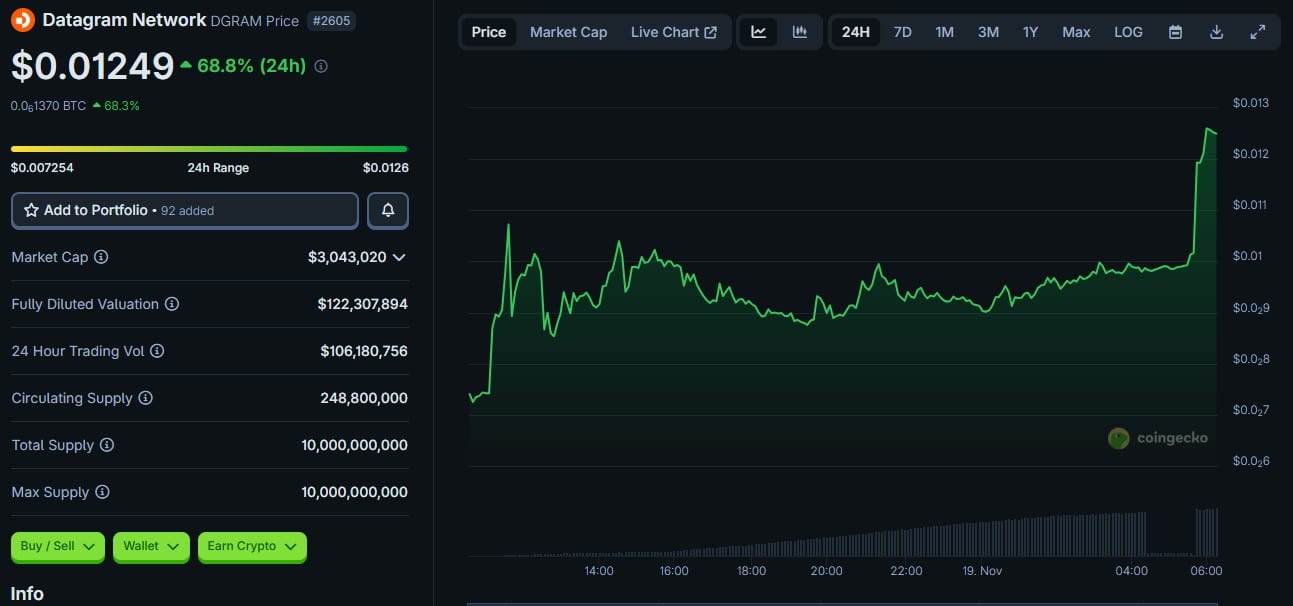
Task: Open the Earn Crypto dropdown
Action: pos(252,546)
